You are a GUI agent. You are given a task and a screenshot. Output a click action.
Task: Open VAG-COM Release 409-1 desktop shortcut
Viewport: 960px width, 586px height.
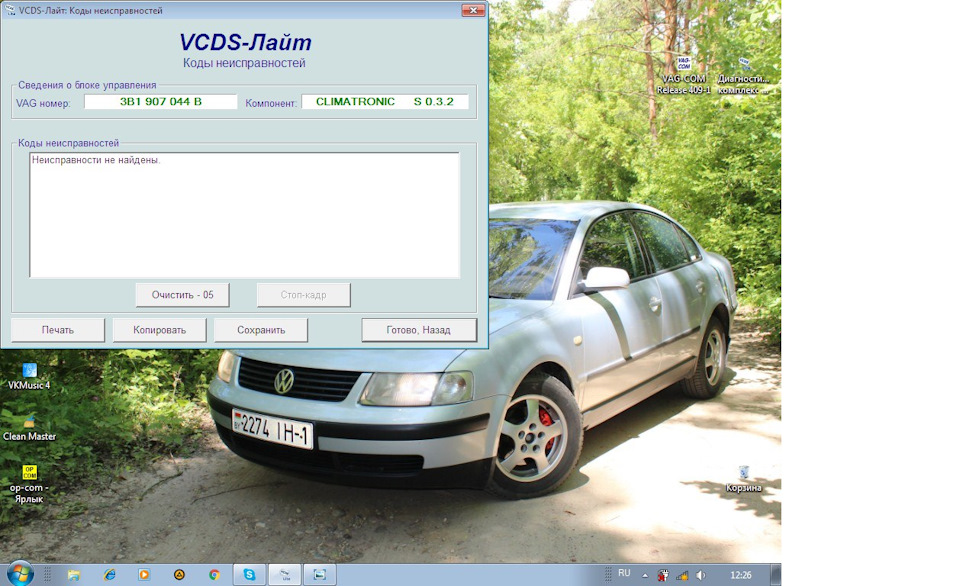(x=684, y=75)
